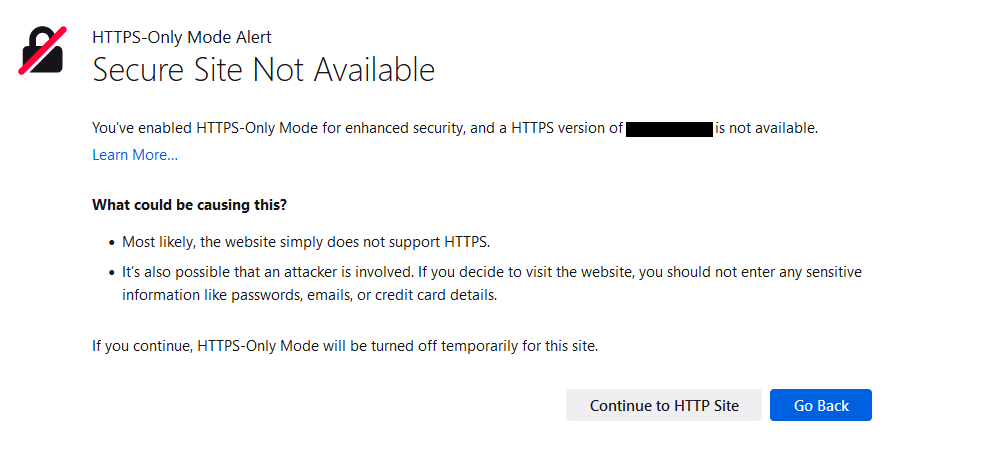Click the "an attacker is involved" phrase
This screenshot has height=457, width=990.
(x=323, y=272)
